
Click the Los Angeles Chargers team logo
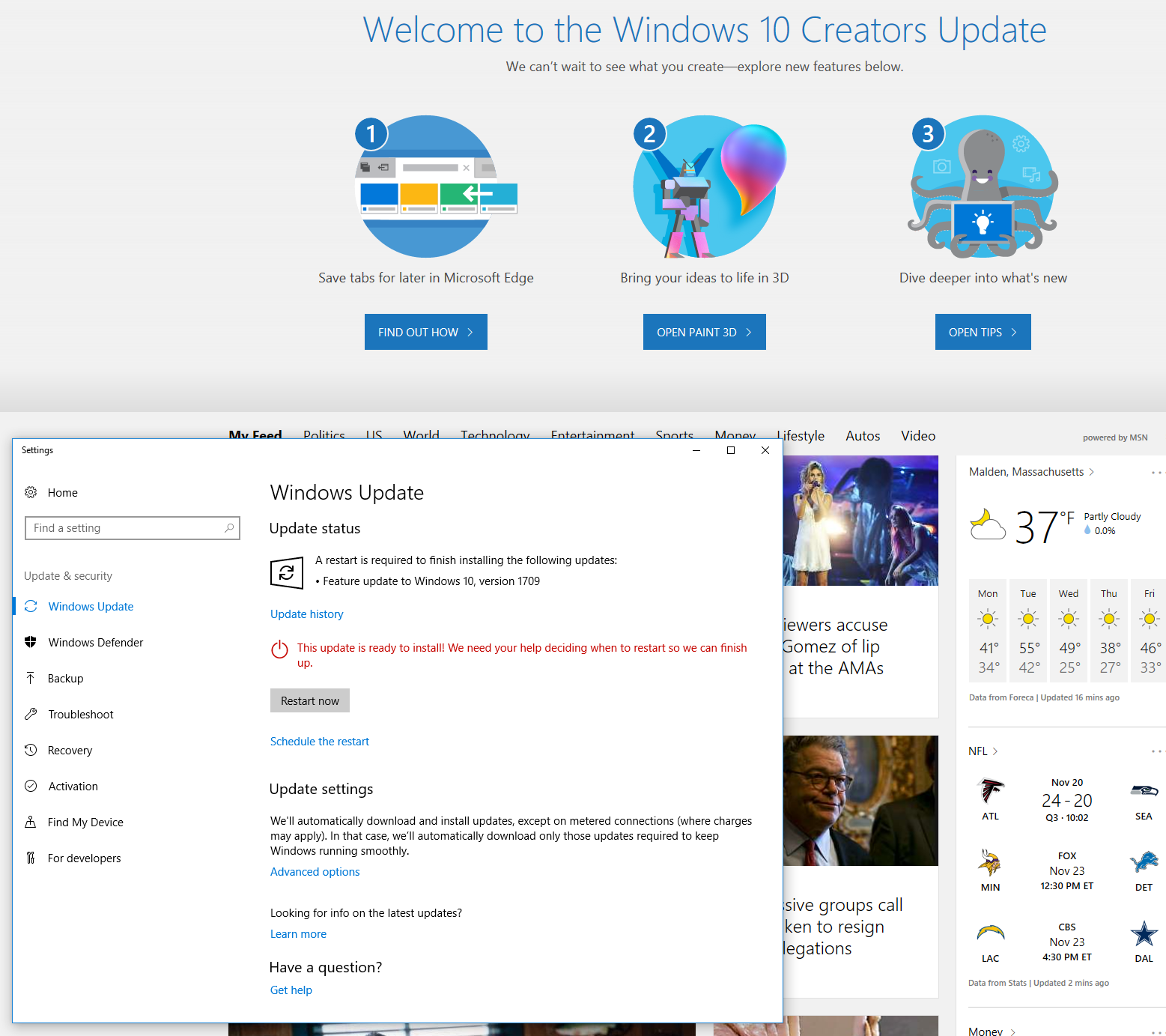990,933
